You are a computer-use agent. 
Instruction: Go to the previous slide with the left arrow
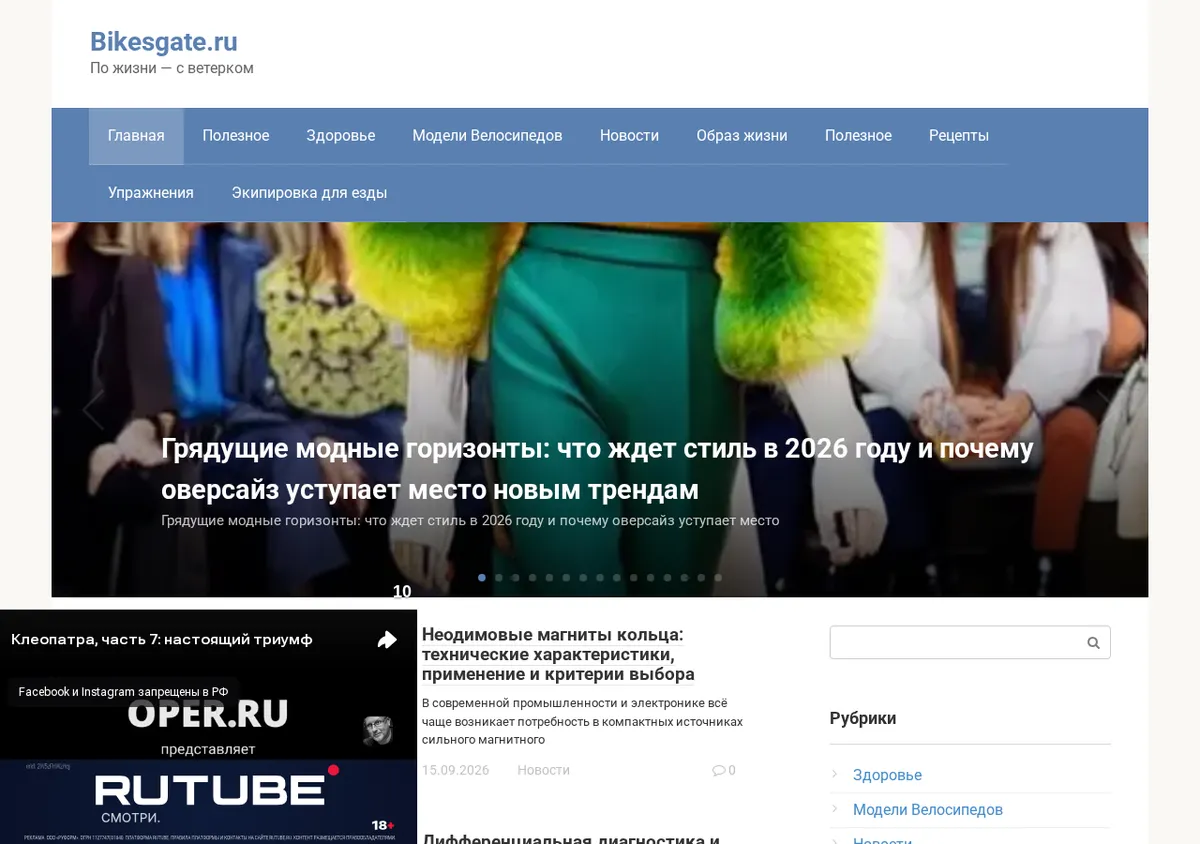(x=93, y=409)
